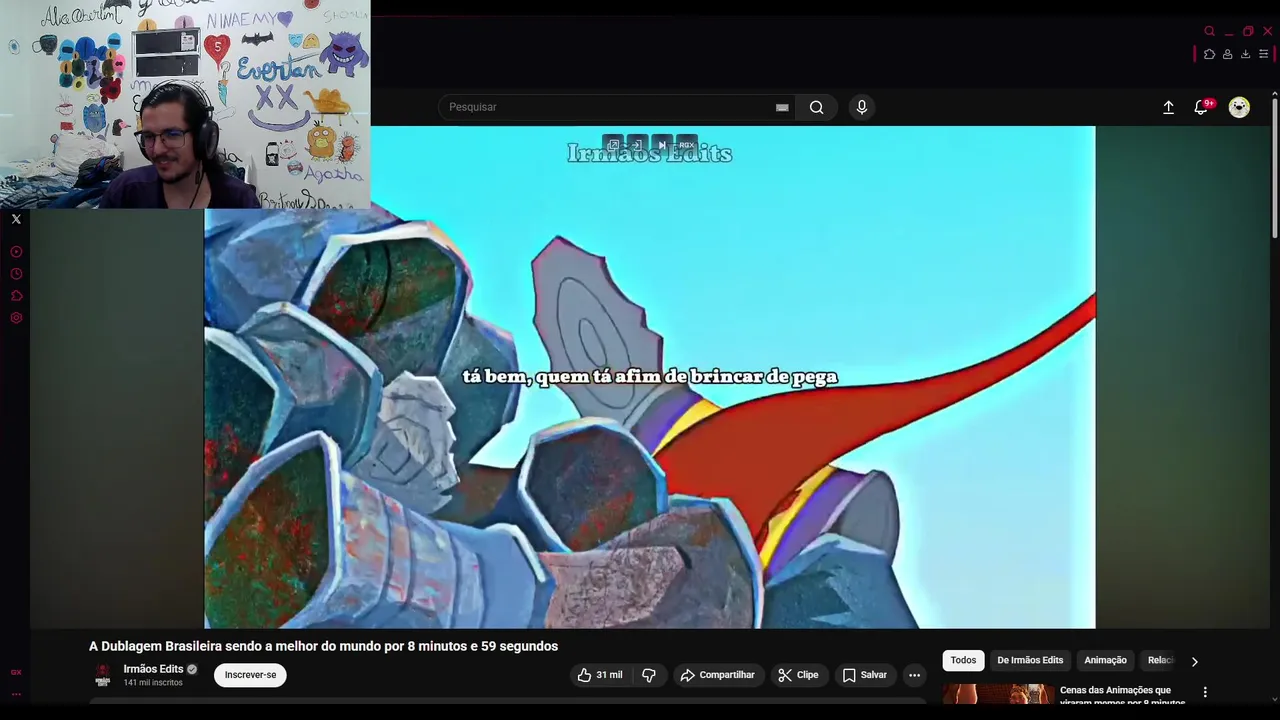
Task: Show more filter chips with right chevron
Action: (x=1194, y=661)
